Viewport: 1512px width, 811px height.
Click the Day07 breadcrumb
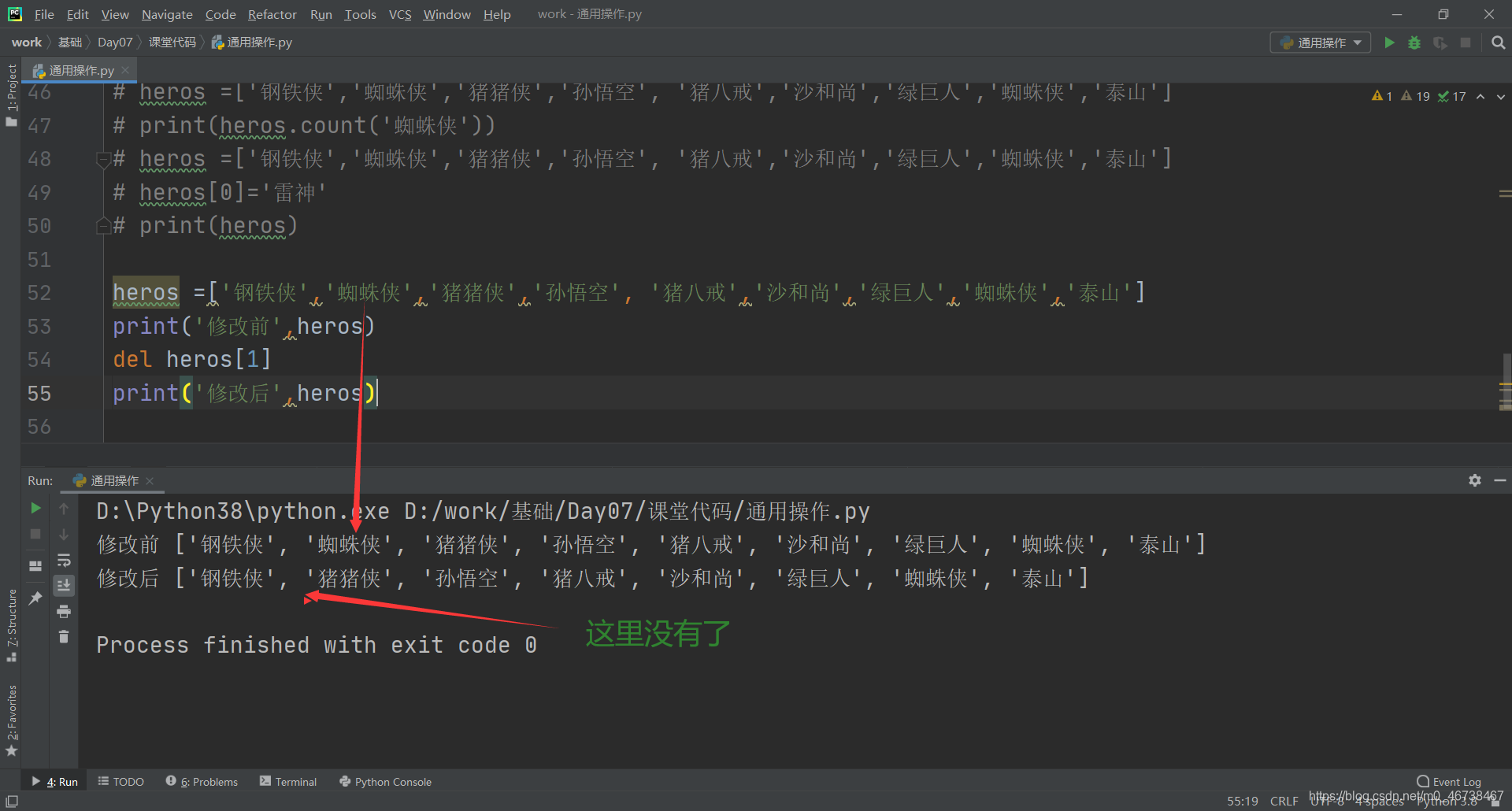(x=115, y=43)
